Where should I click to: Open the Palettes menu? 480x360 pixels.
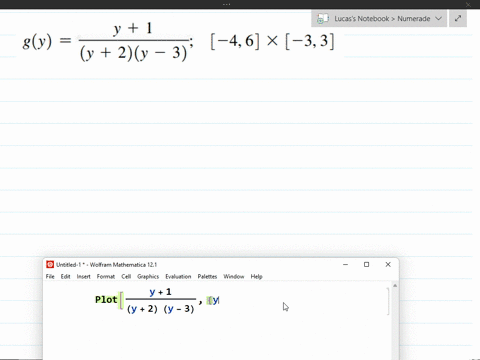207,276
